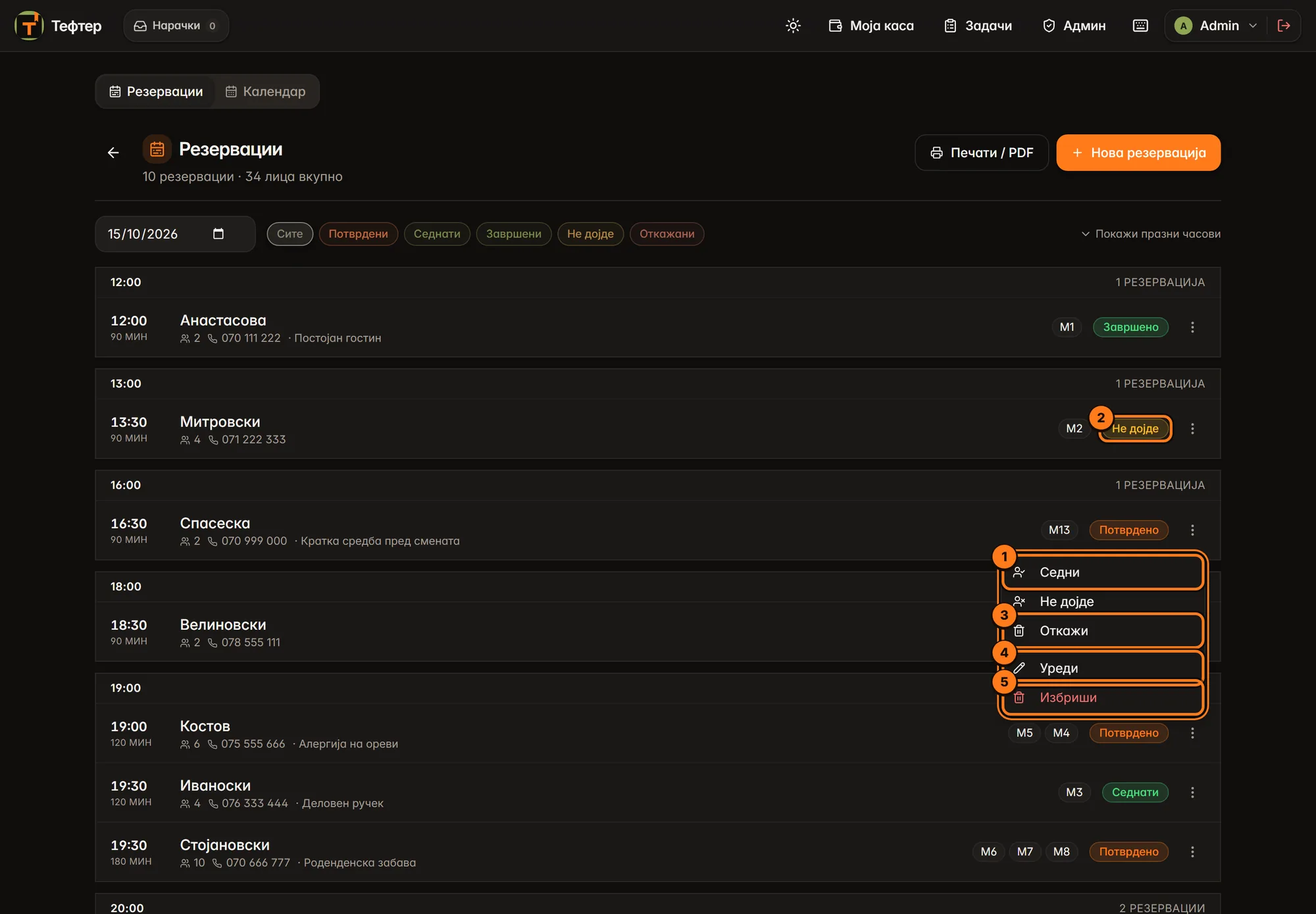This screenshot has height=914, width=1316.
Task: Choose Уреди in the context menu
Action: (1103, 668)
